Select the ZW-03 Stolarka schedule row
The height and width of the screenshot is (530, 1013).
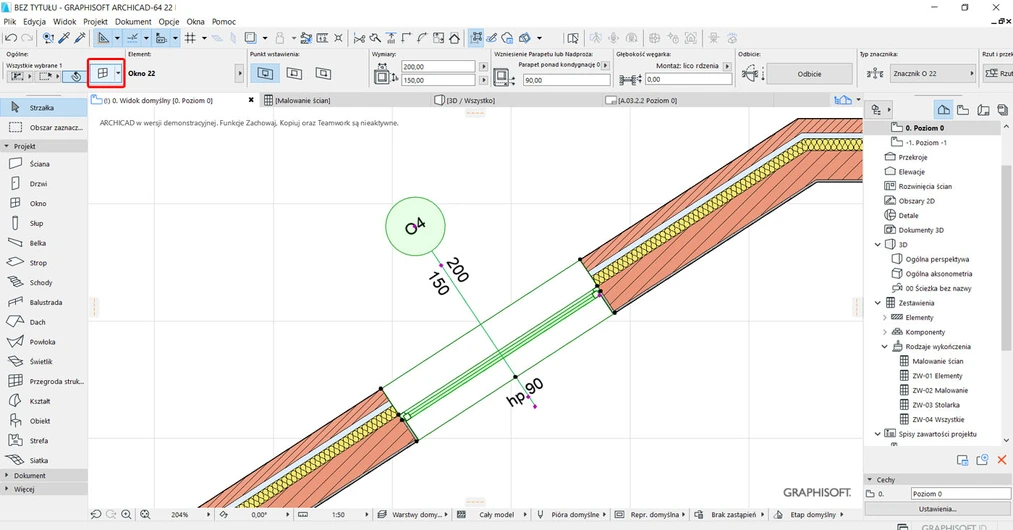click(x=935, y=405)
